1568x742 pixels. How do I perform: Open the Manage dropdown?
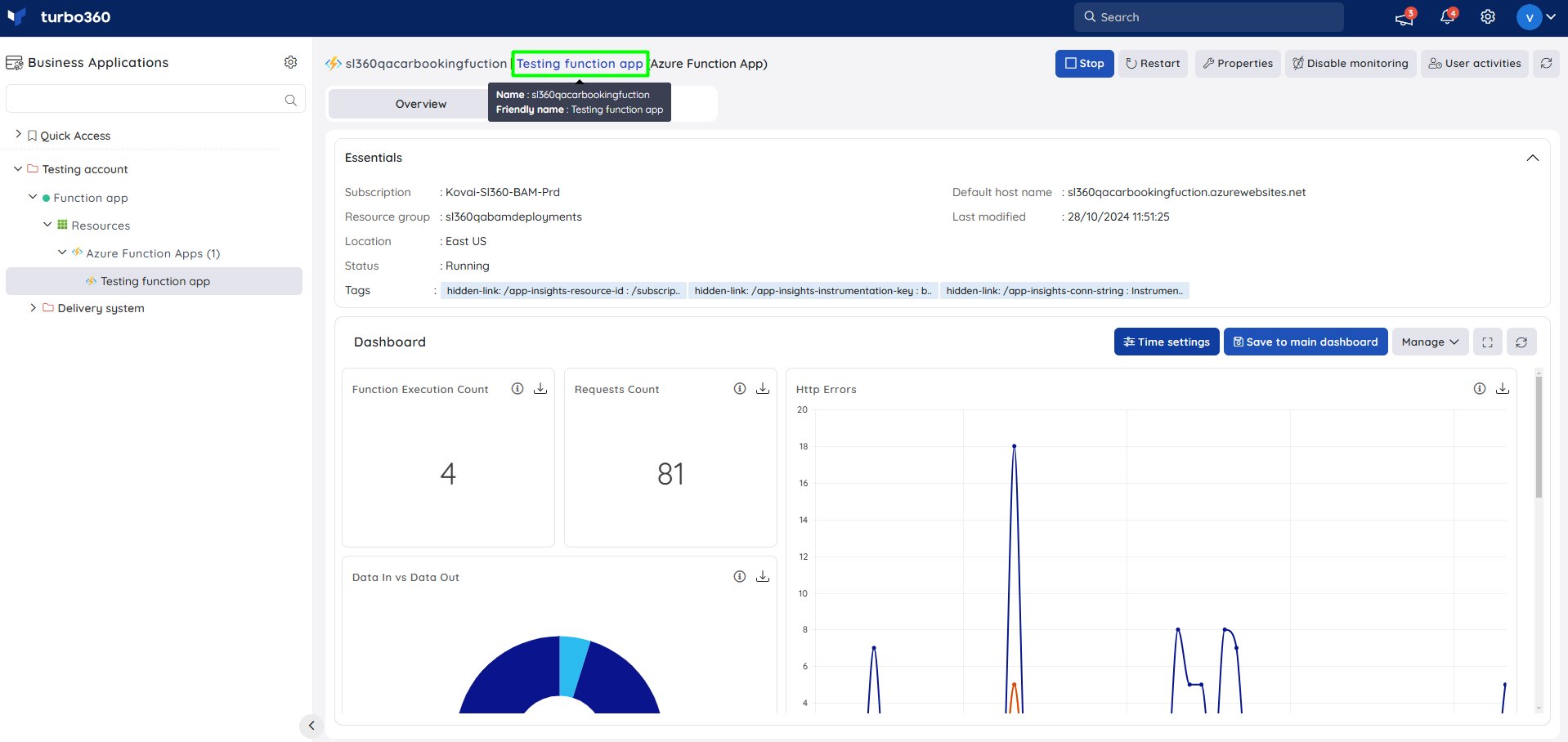1430,342
